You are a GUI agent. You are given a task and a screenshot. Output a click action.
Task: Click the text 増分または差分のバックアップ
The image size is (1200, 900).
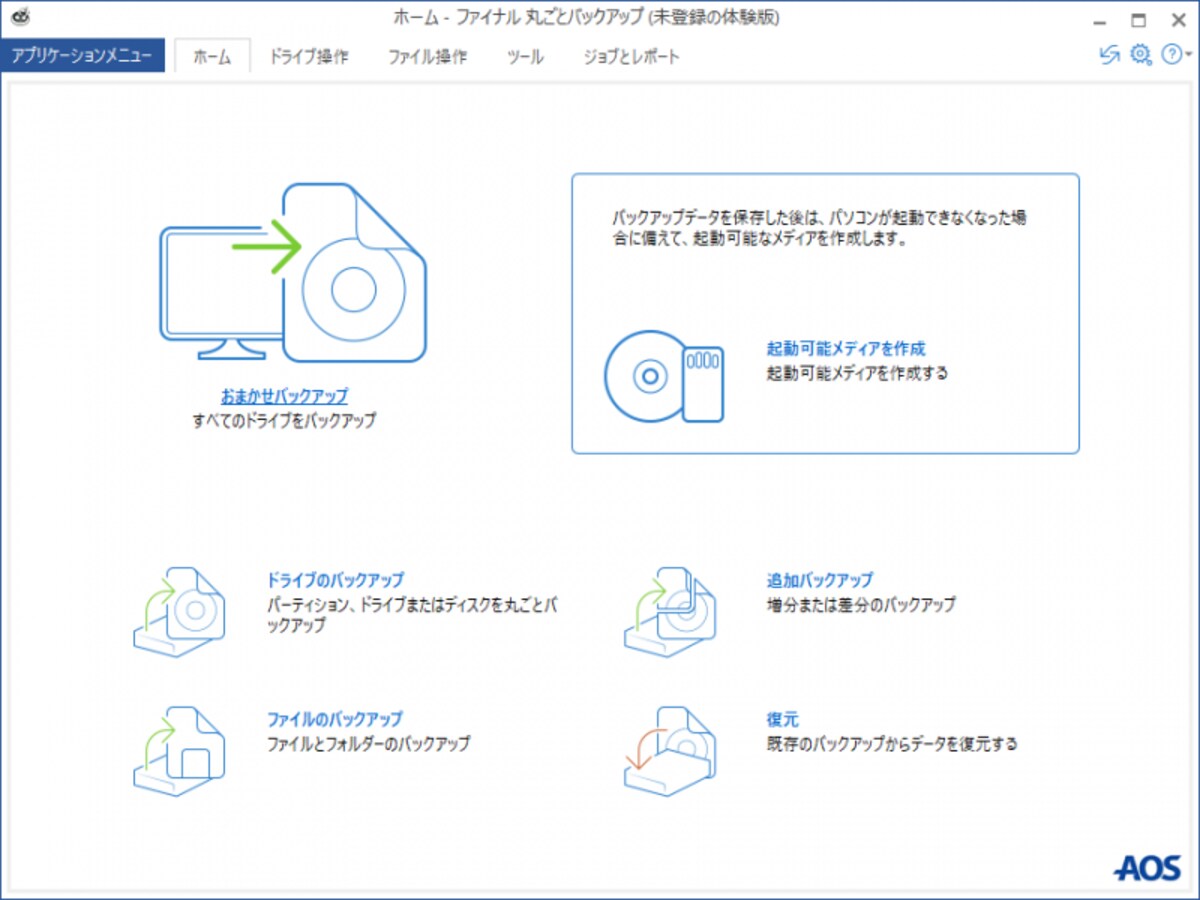(861, 605)
